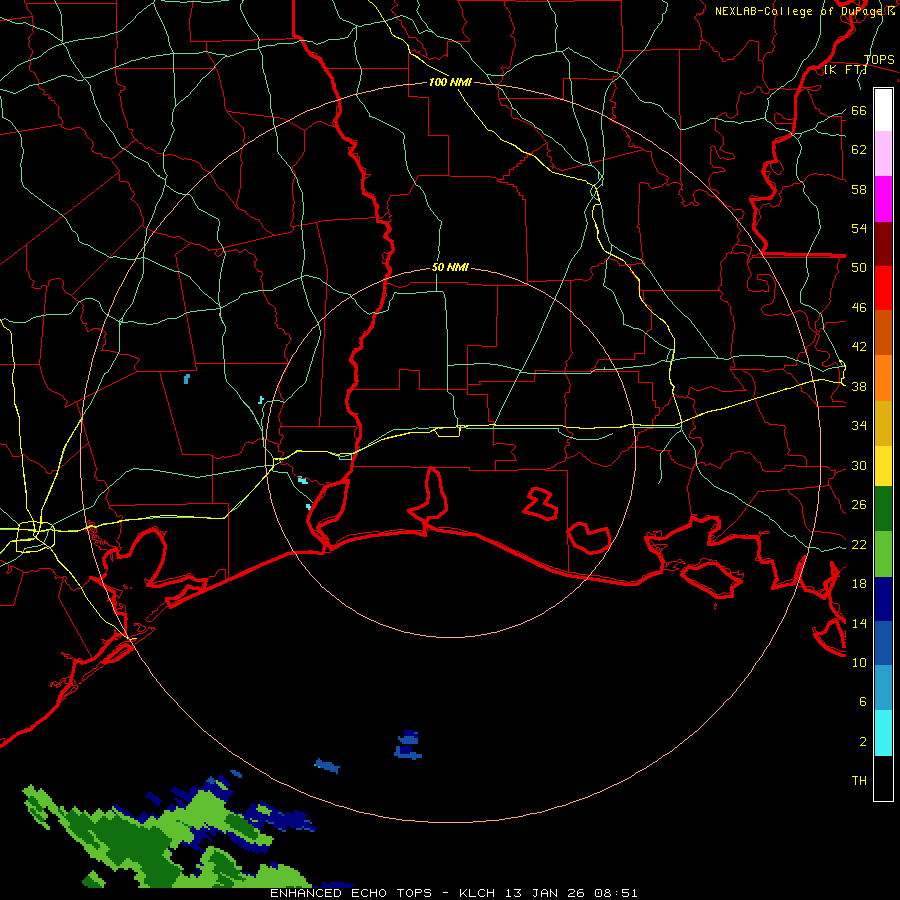This screenshot has height=900, width=900.
Task: Click the orange 42 legend swatch
Action: (x=883, y=378)
